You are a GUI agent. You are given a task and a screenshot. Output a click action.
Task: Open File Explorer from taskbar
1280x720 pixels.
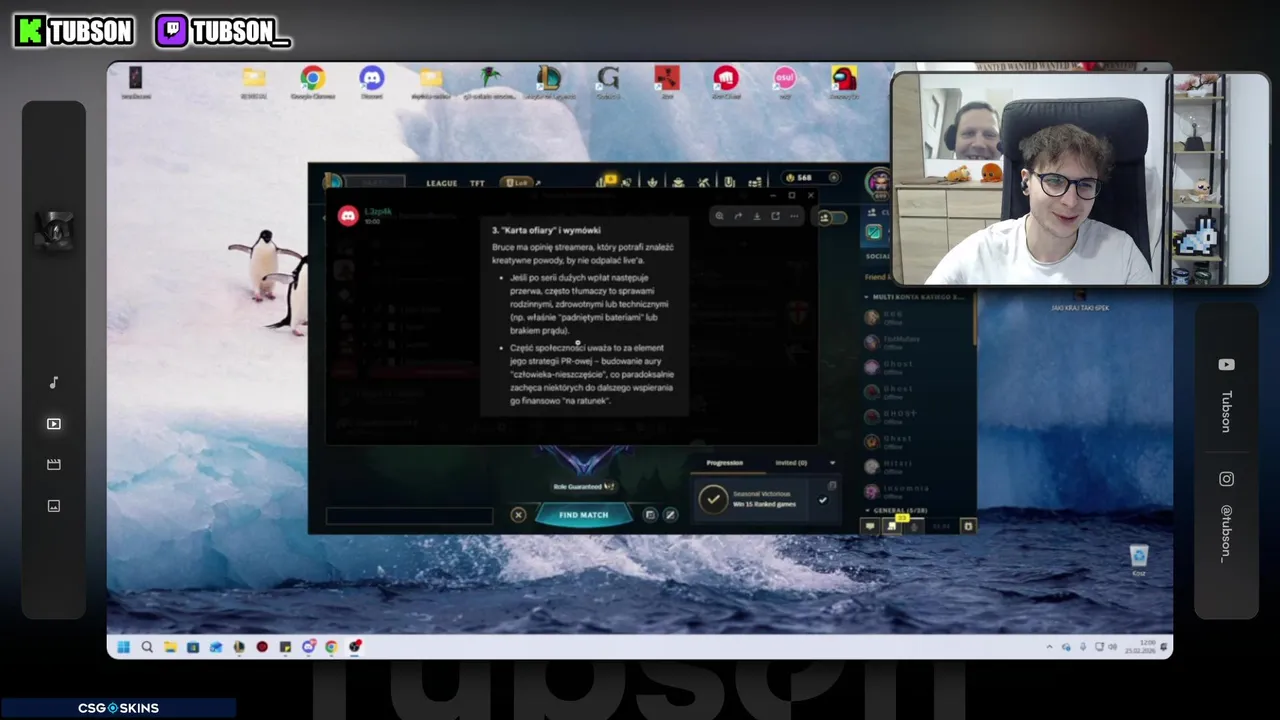pyautogui.click(x=170, y=647)
